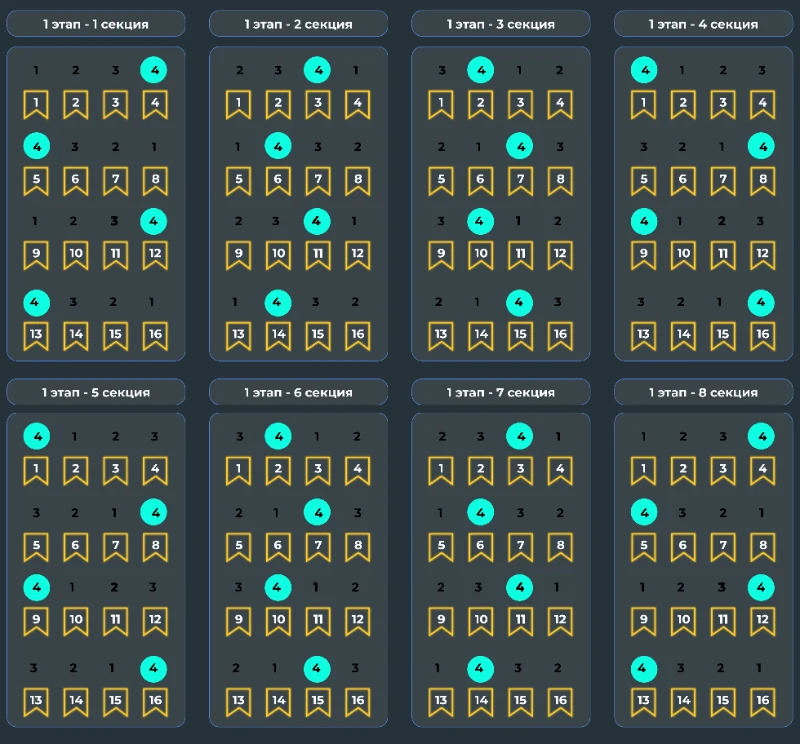Click number 3 above bookmark 4 in 4 секция
Viewport: 800px width, 744px height.
762,70
